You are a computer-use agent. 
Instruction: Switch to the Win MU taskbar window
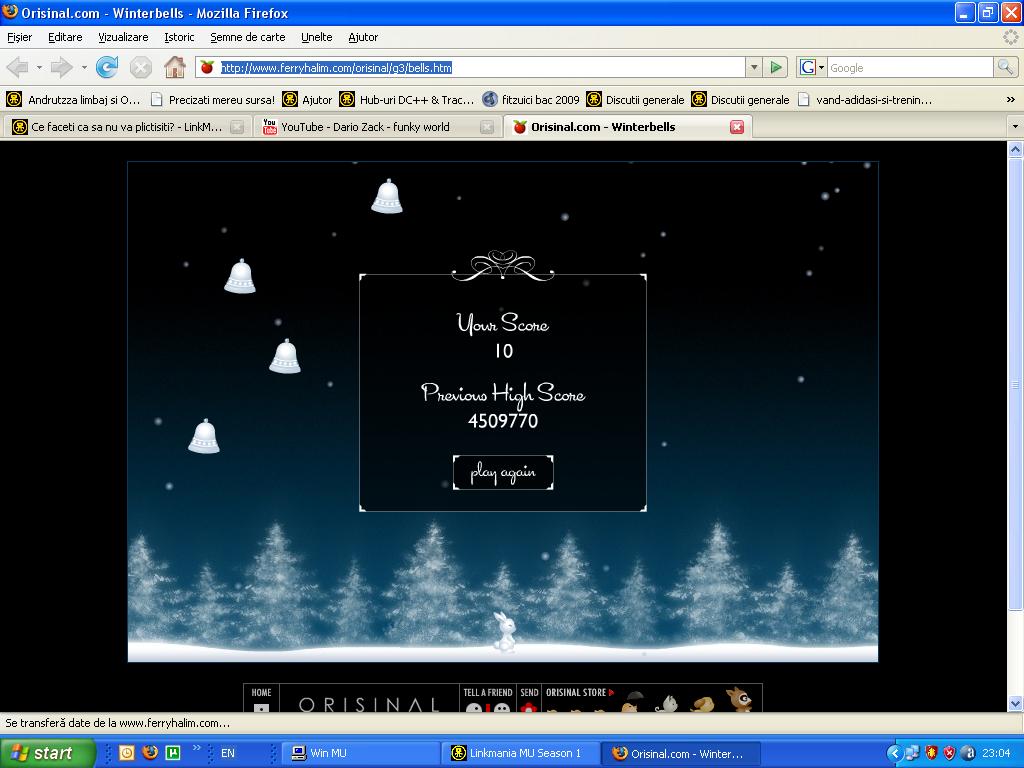[x=360, y=753]
